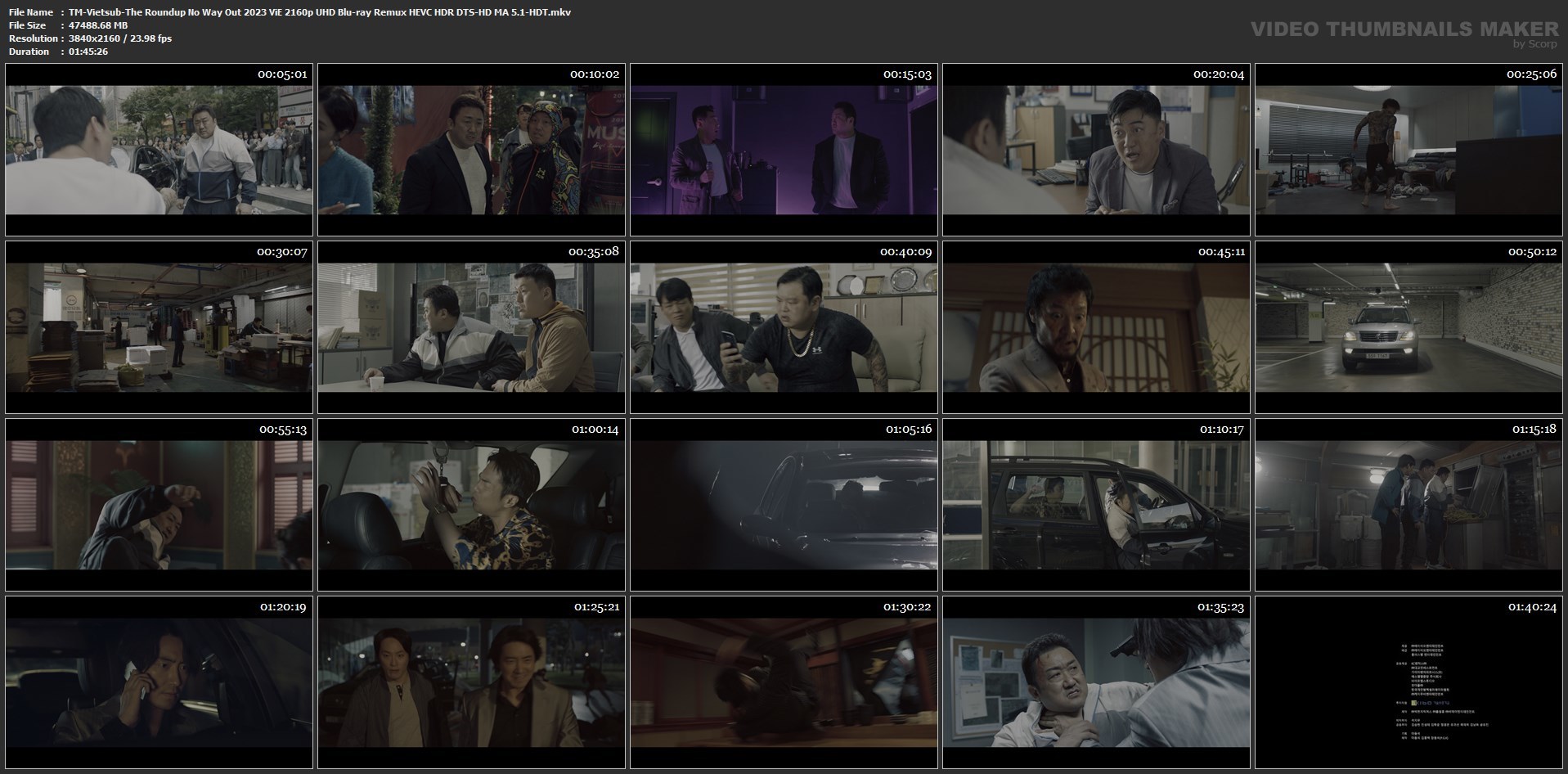Select the damaged car frame at 01:10:17
1568x774 pixels.
click(1096, 505)
